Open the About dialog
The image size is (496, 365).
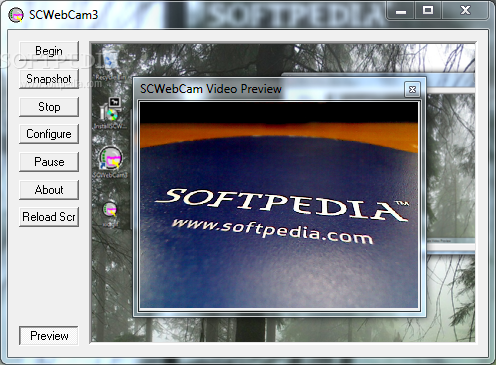click(49, 190)
